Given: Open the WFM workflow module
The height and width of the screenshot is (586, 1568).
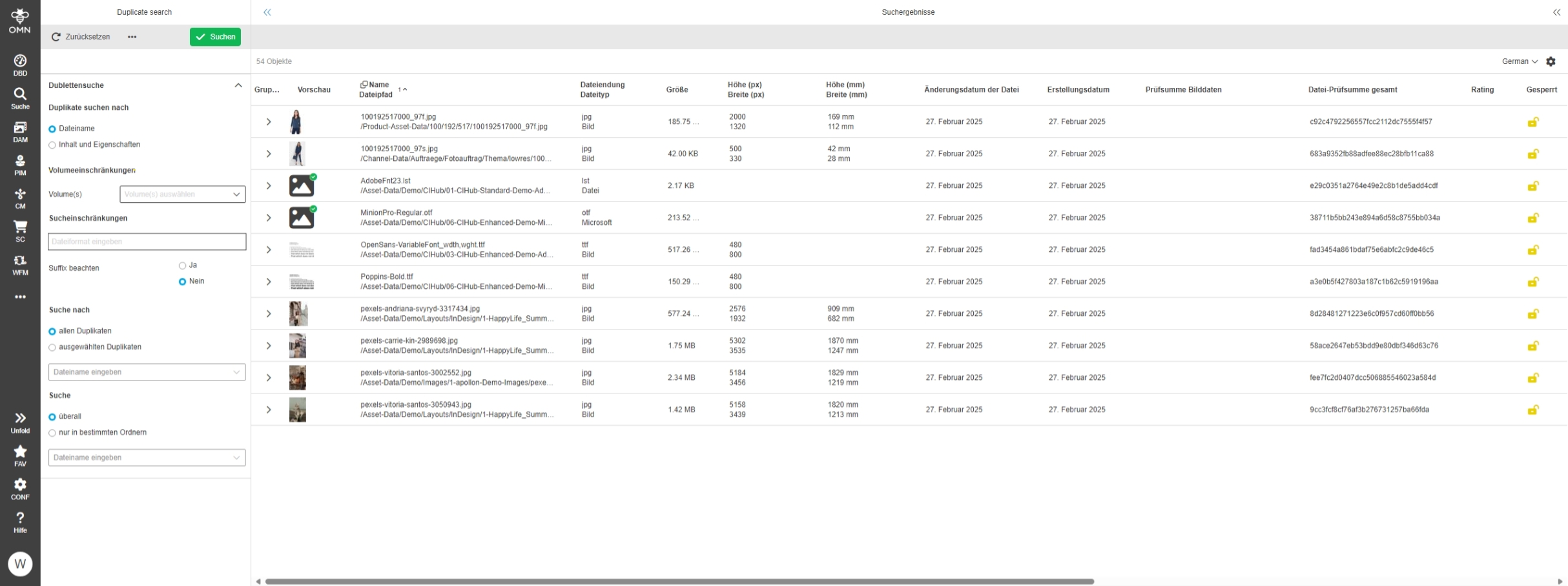Looking at the screenshot, I should click(x=20, y=266).
